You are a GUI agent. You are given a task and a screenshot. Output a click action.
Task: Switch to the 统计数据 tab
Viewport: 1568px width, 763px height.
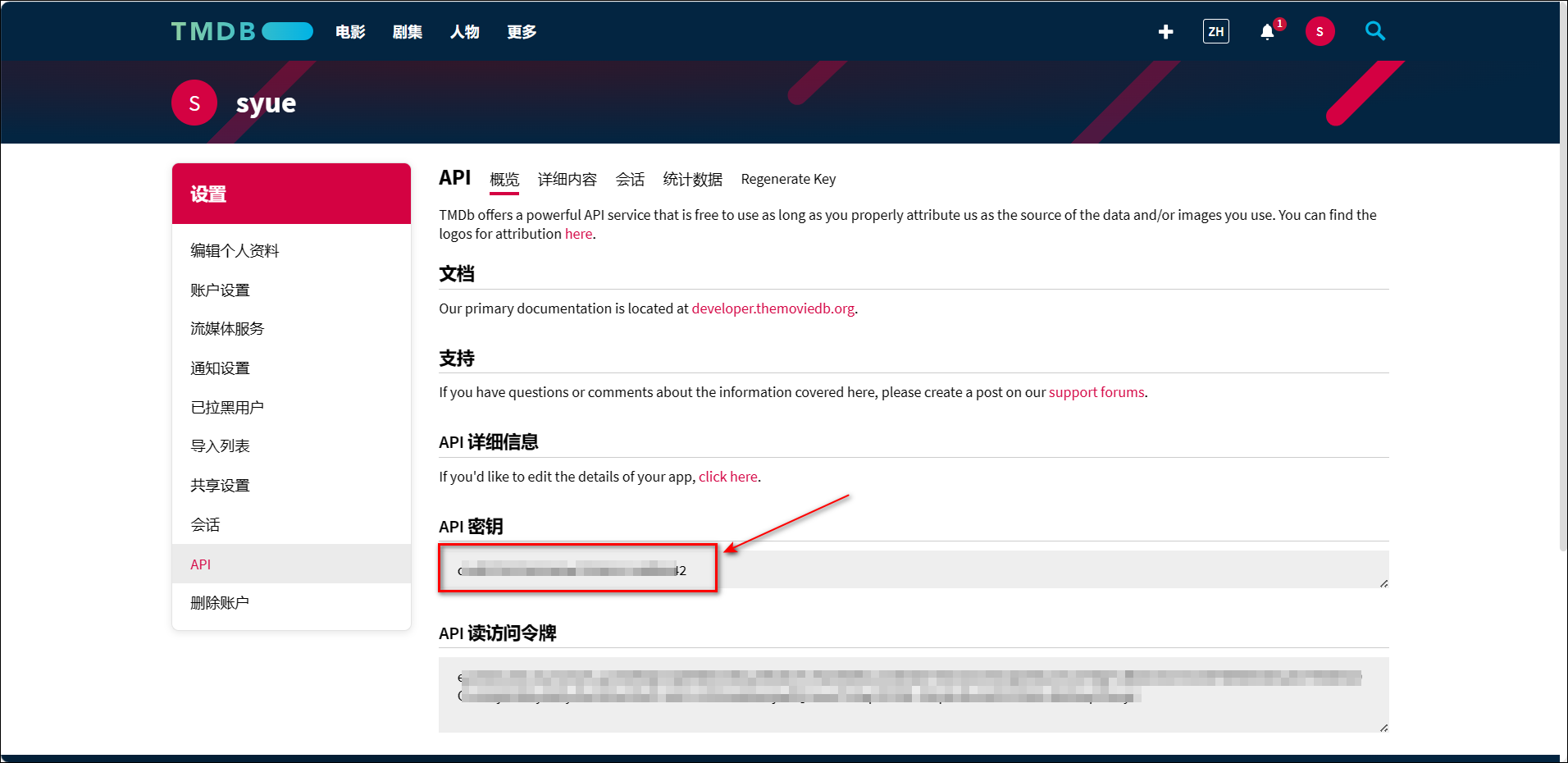(692, 180)
